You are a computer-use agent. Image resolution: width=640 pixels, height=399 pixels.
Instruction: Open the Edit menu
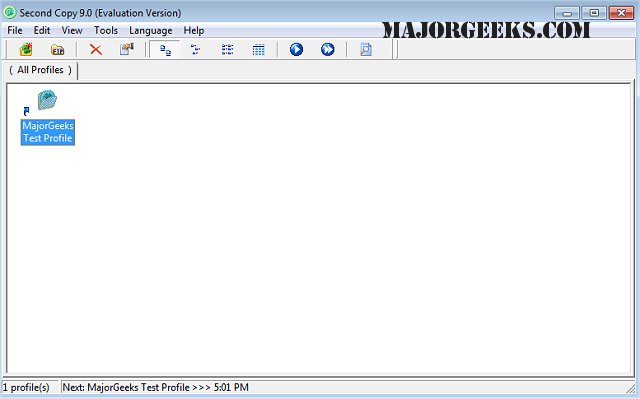coord(42,31)
